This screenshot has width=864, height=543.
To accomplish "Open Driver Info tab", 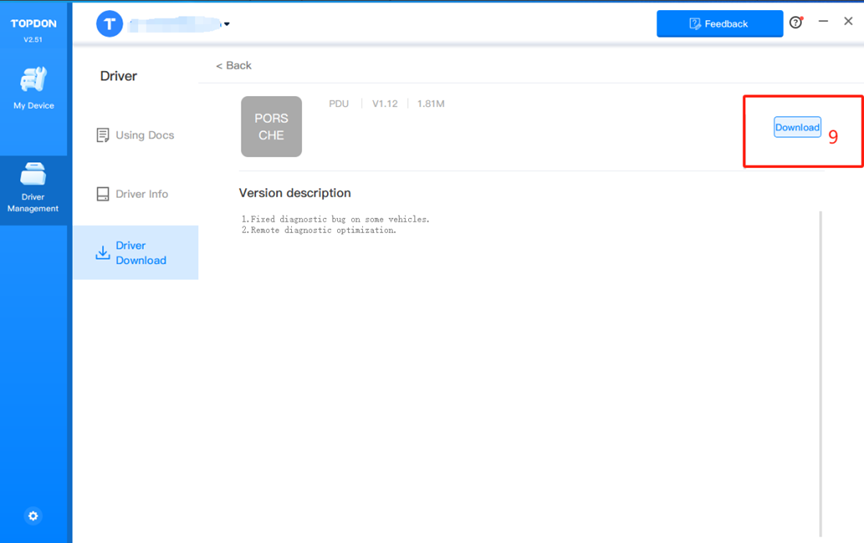I will tap(132, 194).
